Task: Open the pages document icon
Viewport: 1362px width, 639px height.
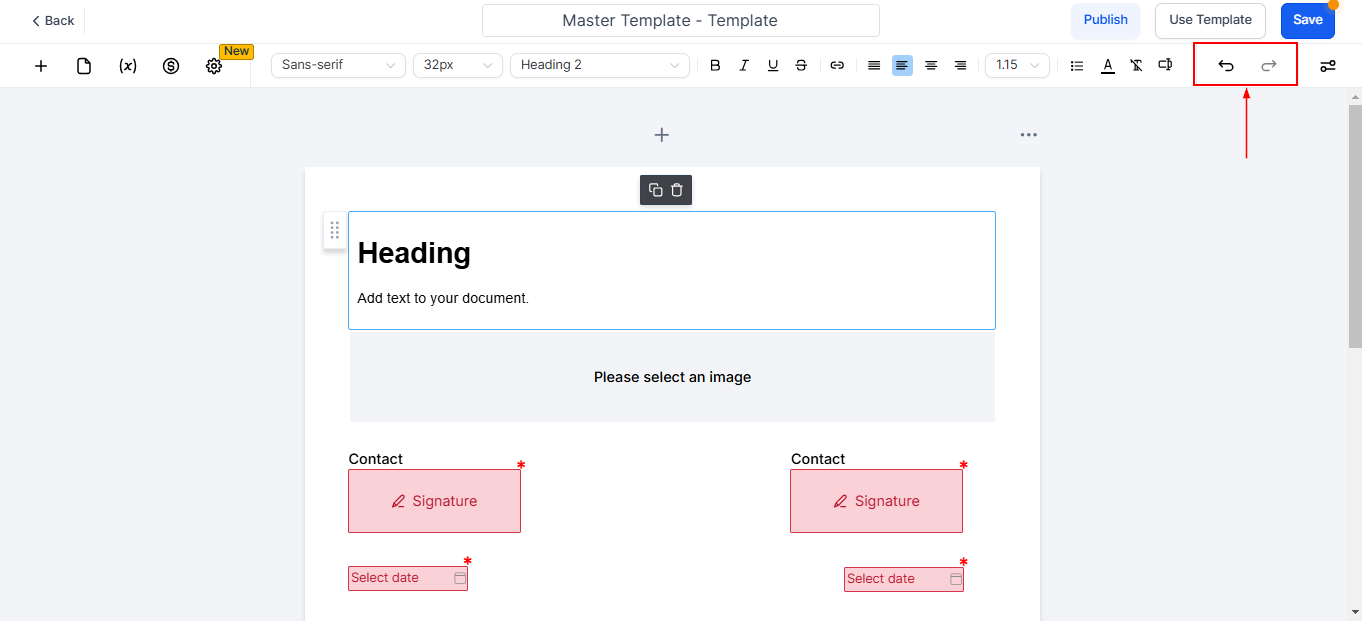Action: pyautogui.click(x=84, y=66)
